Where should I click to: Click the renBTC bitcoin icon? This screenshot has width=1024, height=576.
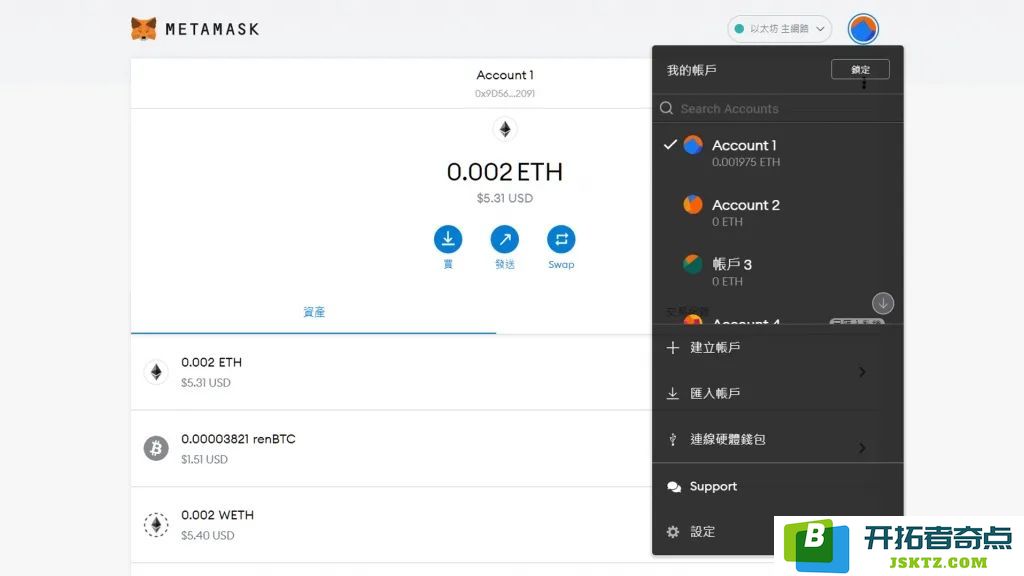pyautogui.click(x=156, y=449)
